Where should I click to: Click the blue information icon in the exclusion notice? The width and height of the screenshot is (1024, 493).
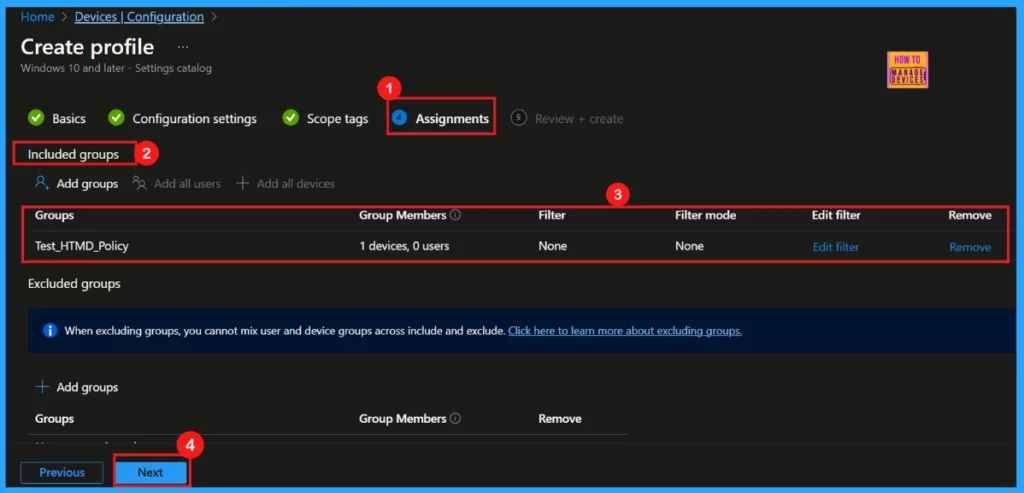click(50, 330)
